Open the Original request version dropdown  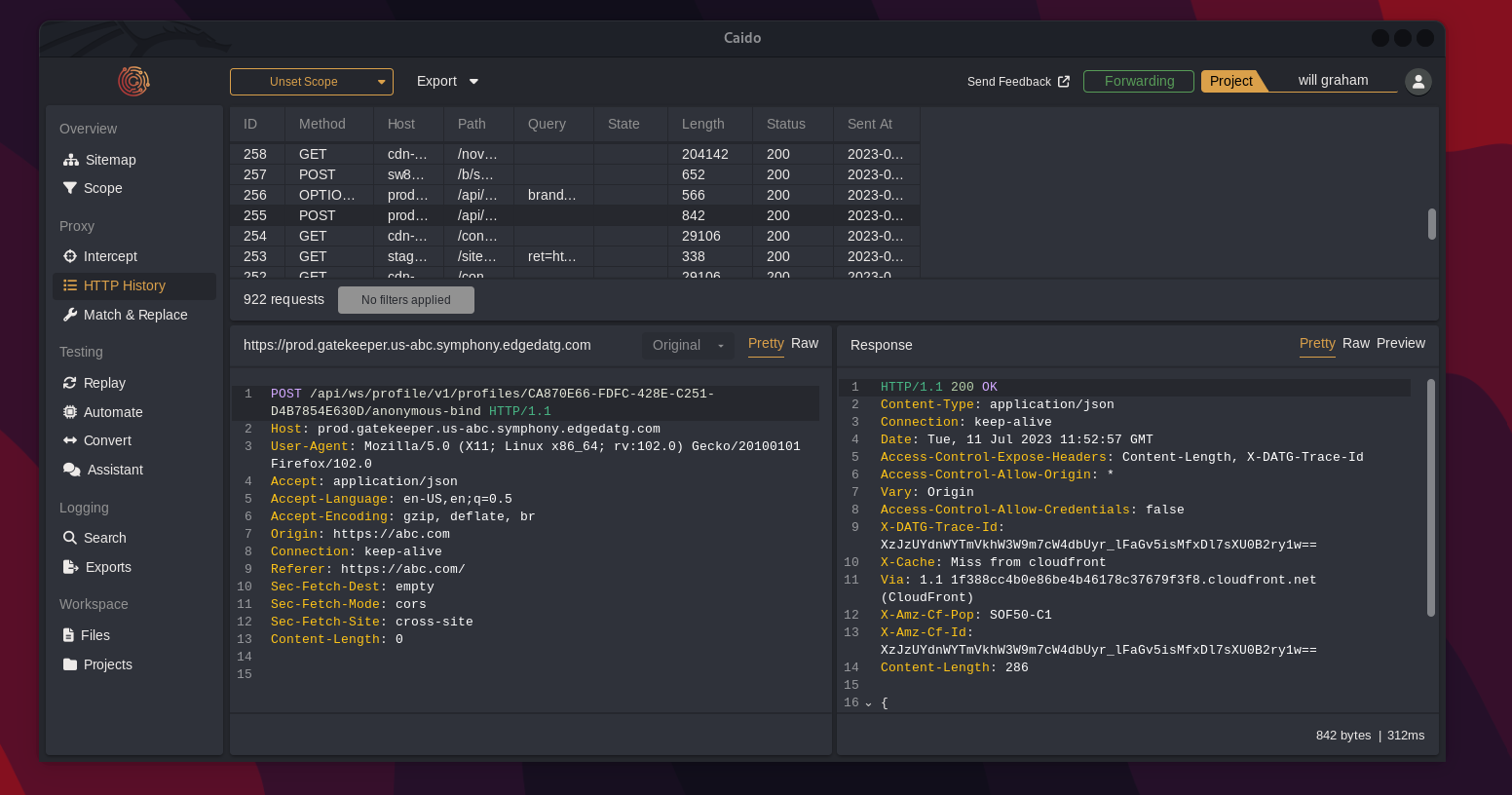pos(688,345)
